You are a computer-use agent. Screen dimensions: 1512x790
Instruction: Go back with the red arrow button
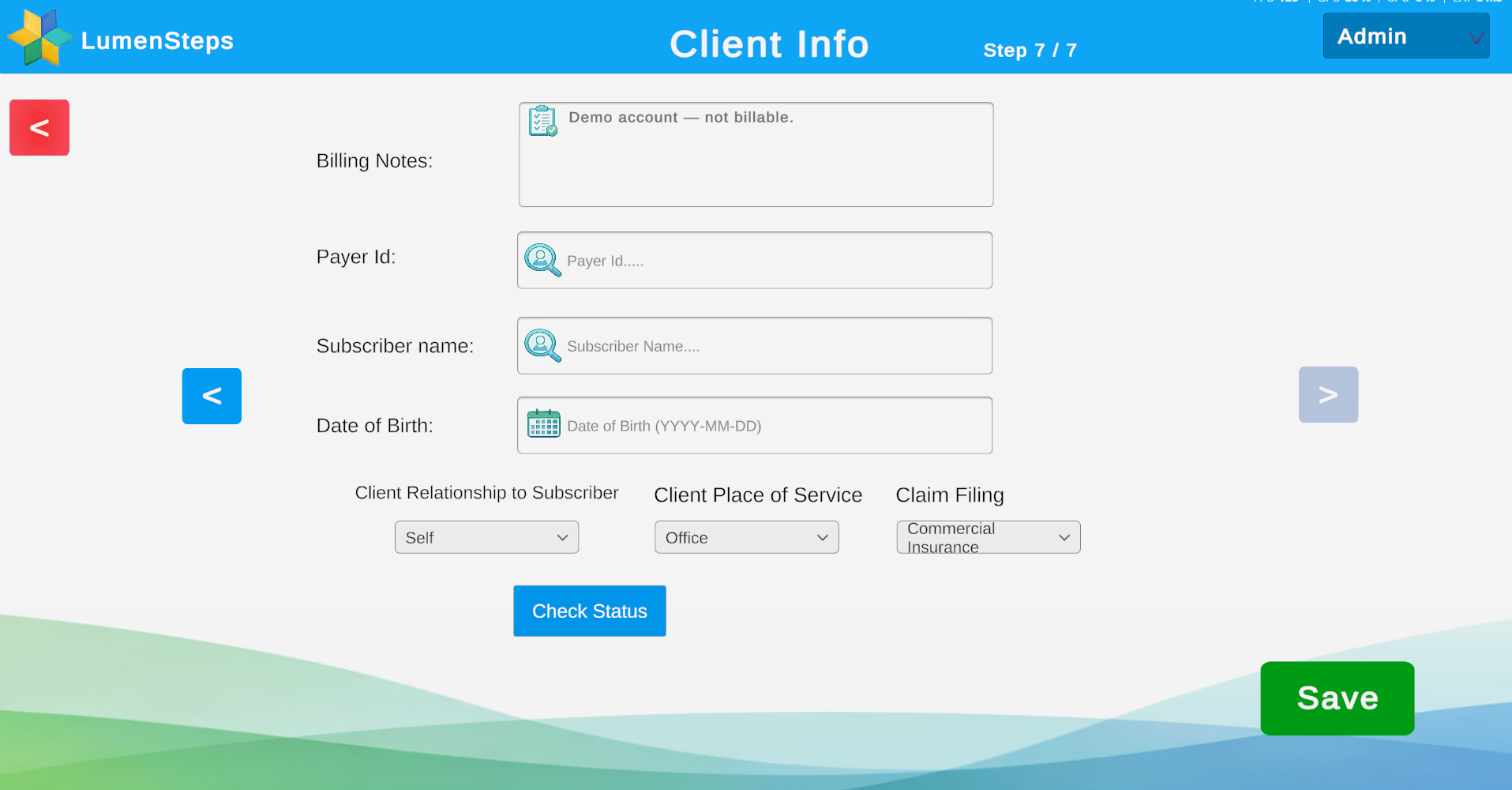tap(39, 127)
